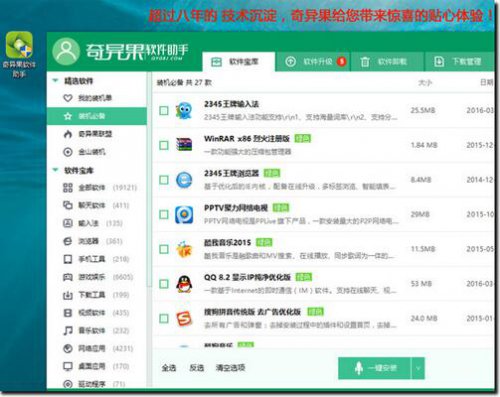Tick the checkbox next to WinRAR x86
Viewport: 500px width, 397px height.
click(164, 145)
